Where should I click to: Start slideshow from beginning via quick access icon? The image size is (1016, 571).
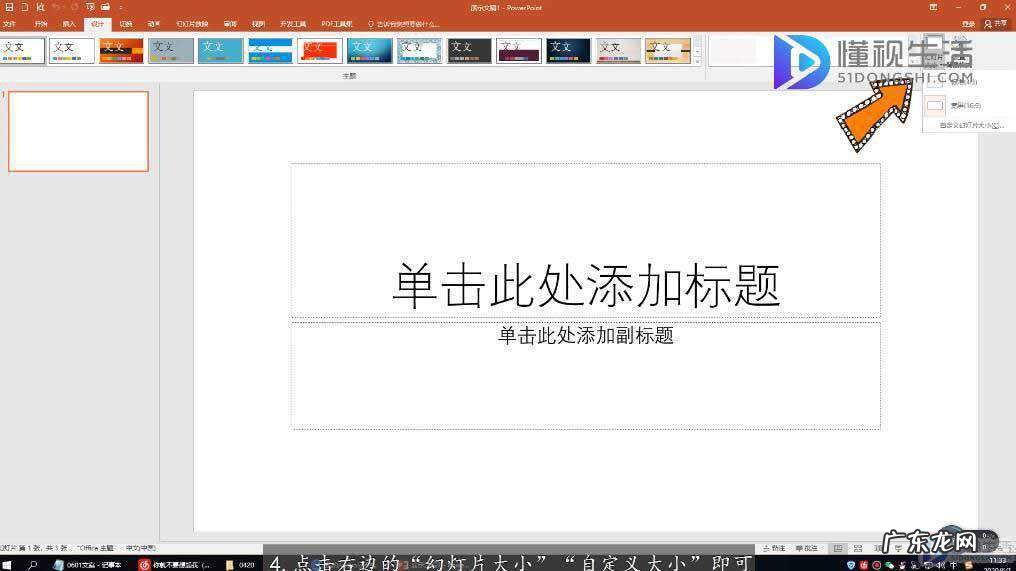pyautogui.click(x=90, y=7)
